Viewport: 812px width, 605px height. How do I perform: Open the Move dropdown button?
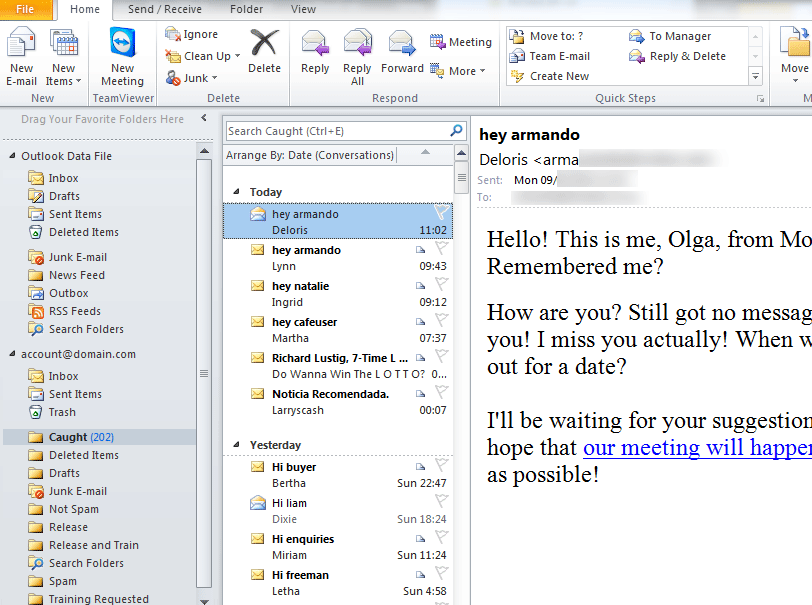pyautogui.click(x=794, y=57)
